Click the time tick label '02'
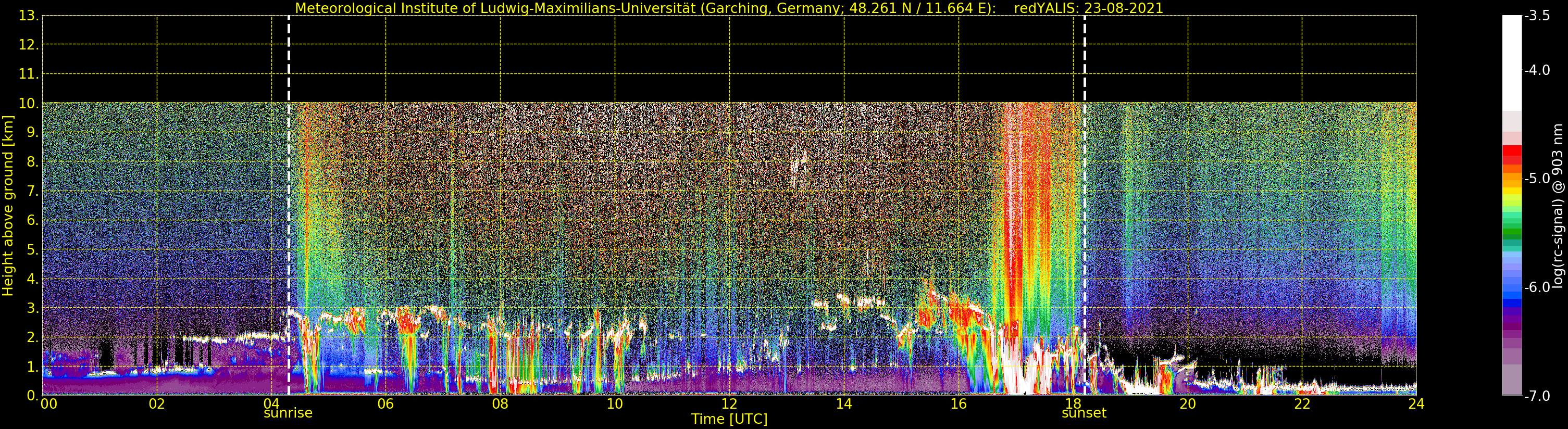The height and width of the screenshot is (429, 1568). pos(157,404)
